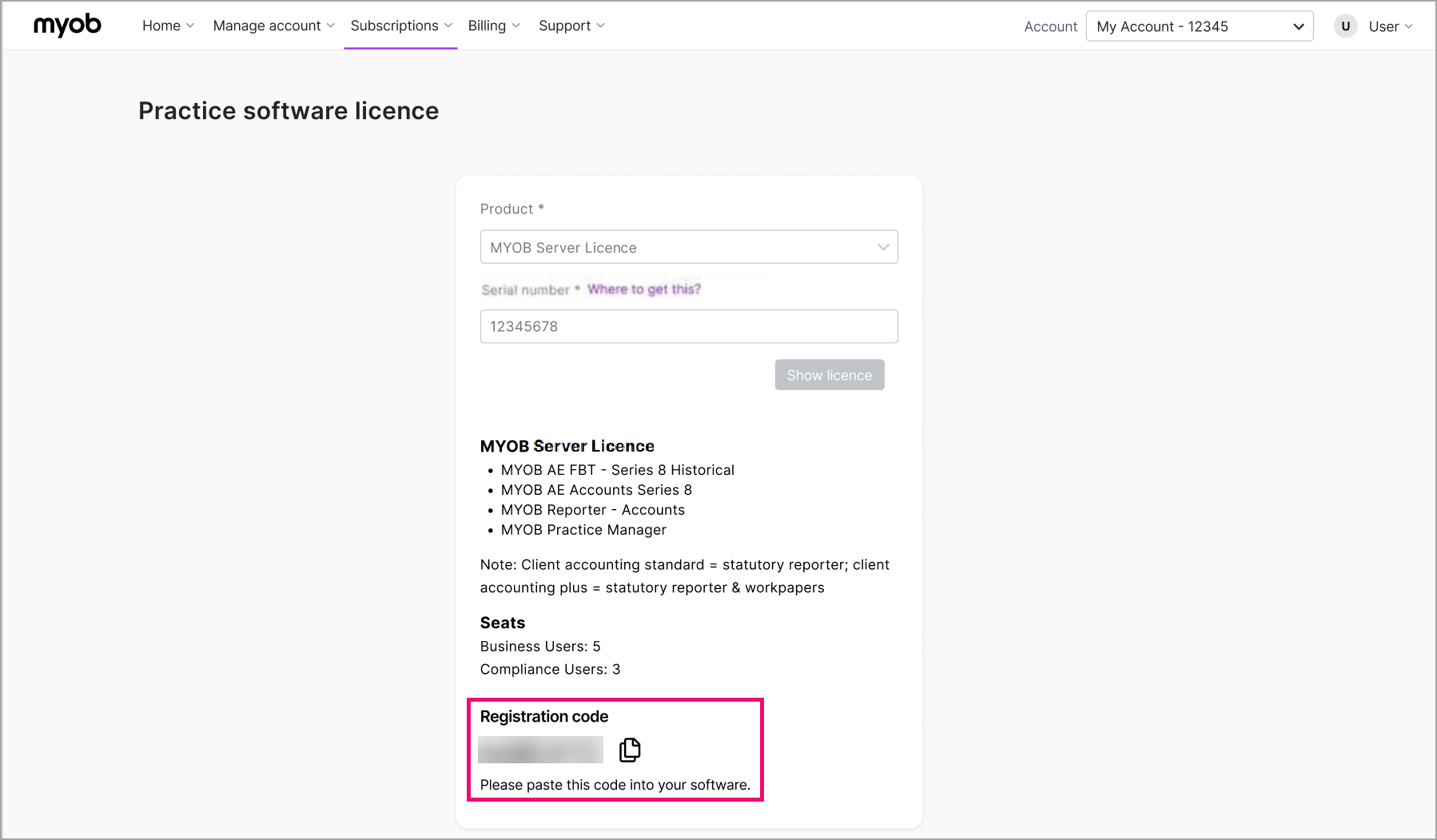Image resolution: width=1437 pixels, height=840 pixels.
Task: Expand the Product dropdown MYOB Server Licence
Action: point(689,247)
